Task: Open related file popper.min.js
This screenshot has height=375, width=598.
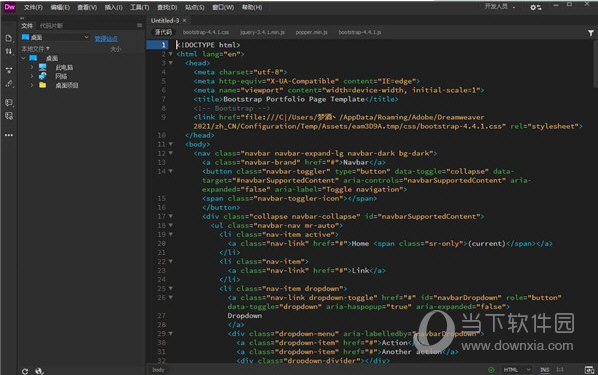Action: coord(312,32)
